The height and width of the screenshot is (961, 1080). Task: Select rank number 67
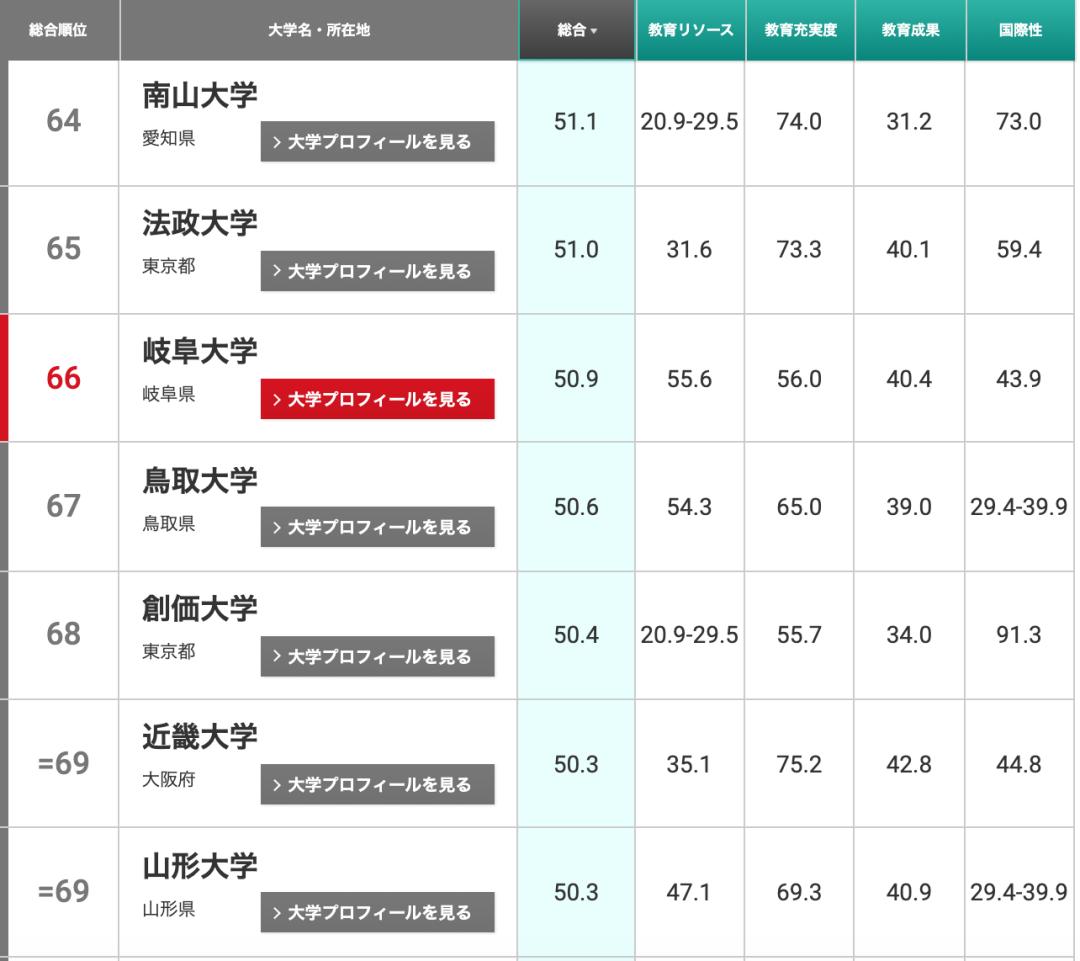coord(63,506)
